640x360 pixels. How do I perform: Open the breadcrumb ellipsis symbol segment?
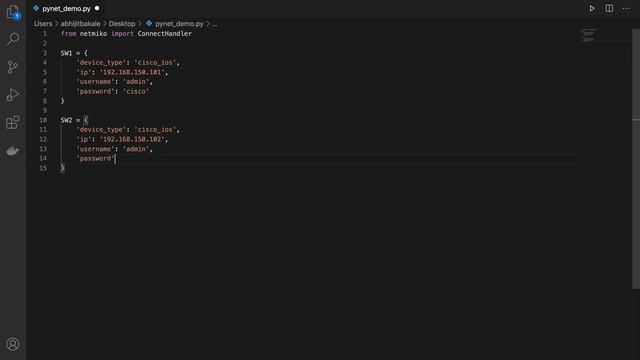[214, 24]
